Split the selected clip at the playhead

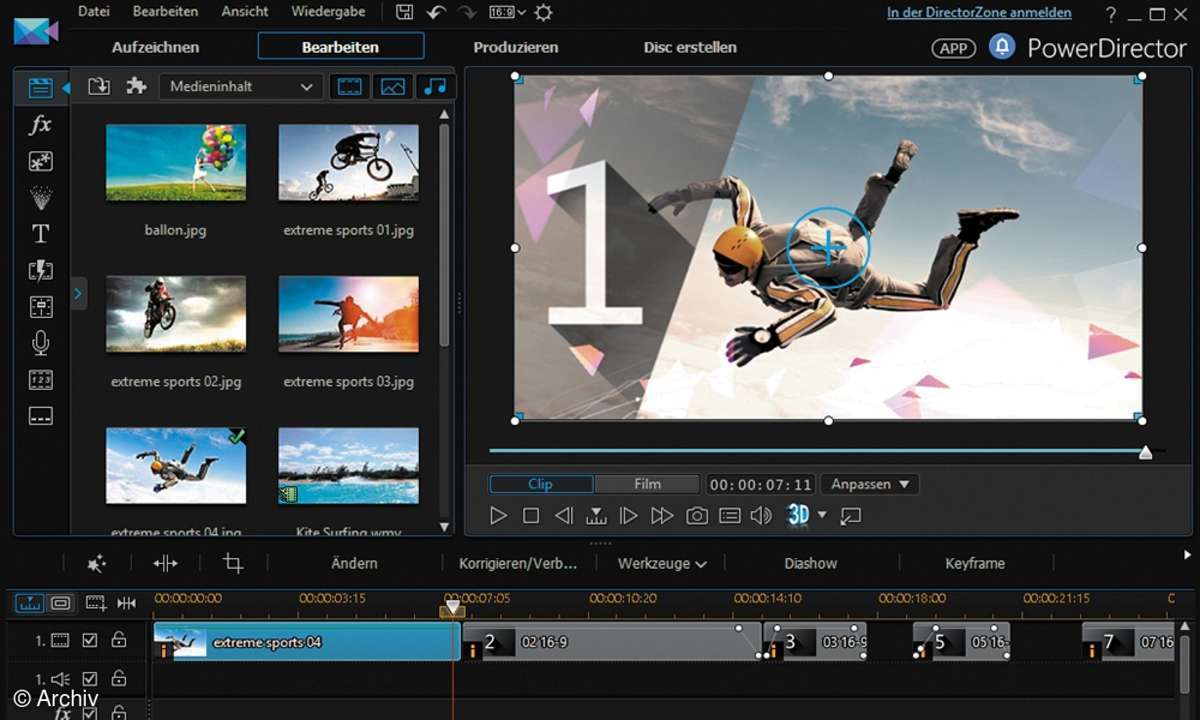(165, 564)
